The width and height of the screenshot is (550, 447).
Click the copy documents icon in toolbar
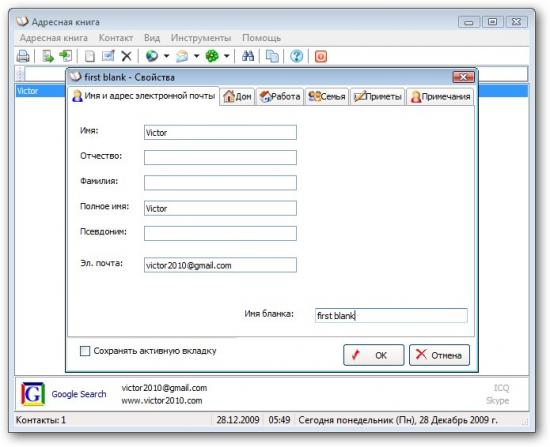272,56
